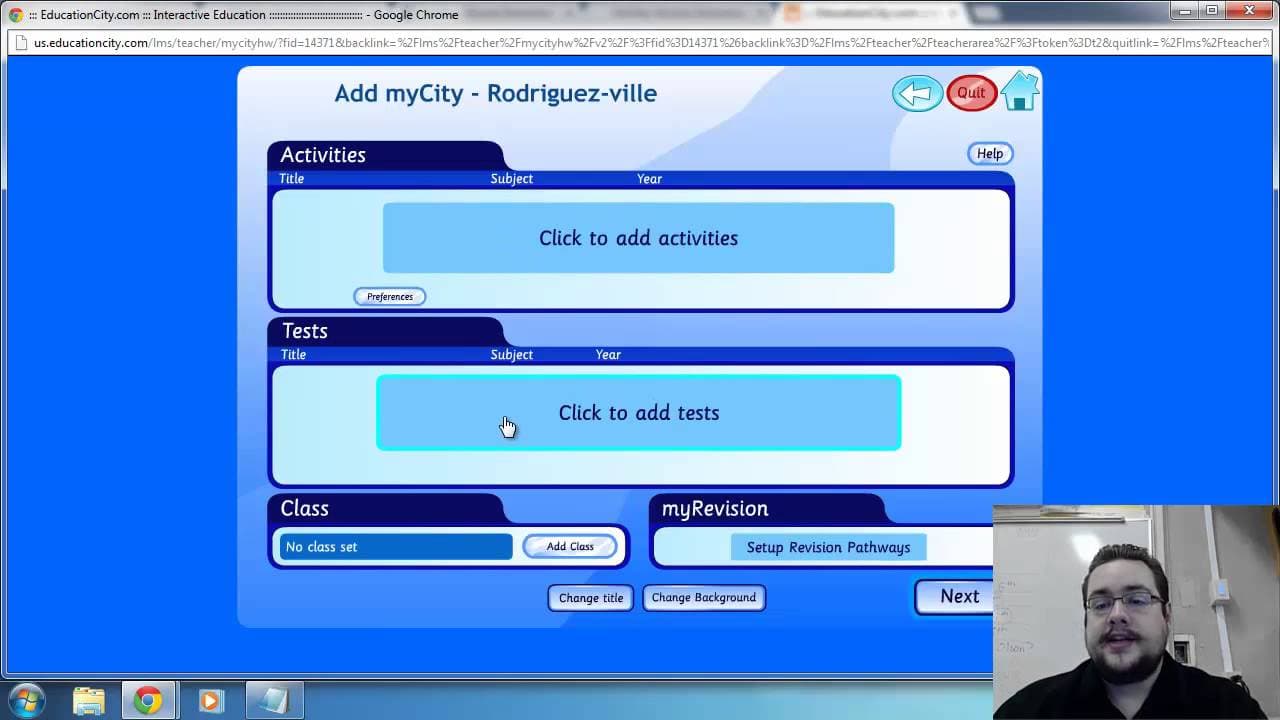This screenshot has width=1280, height=720.
Task: Click to add activities
Action: click(x=638, y=238)
